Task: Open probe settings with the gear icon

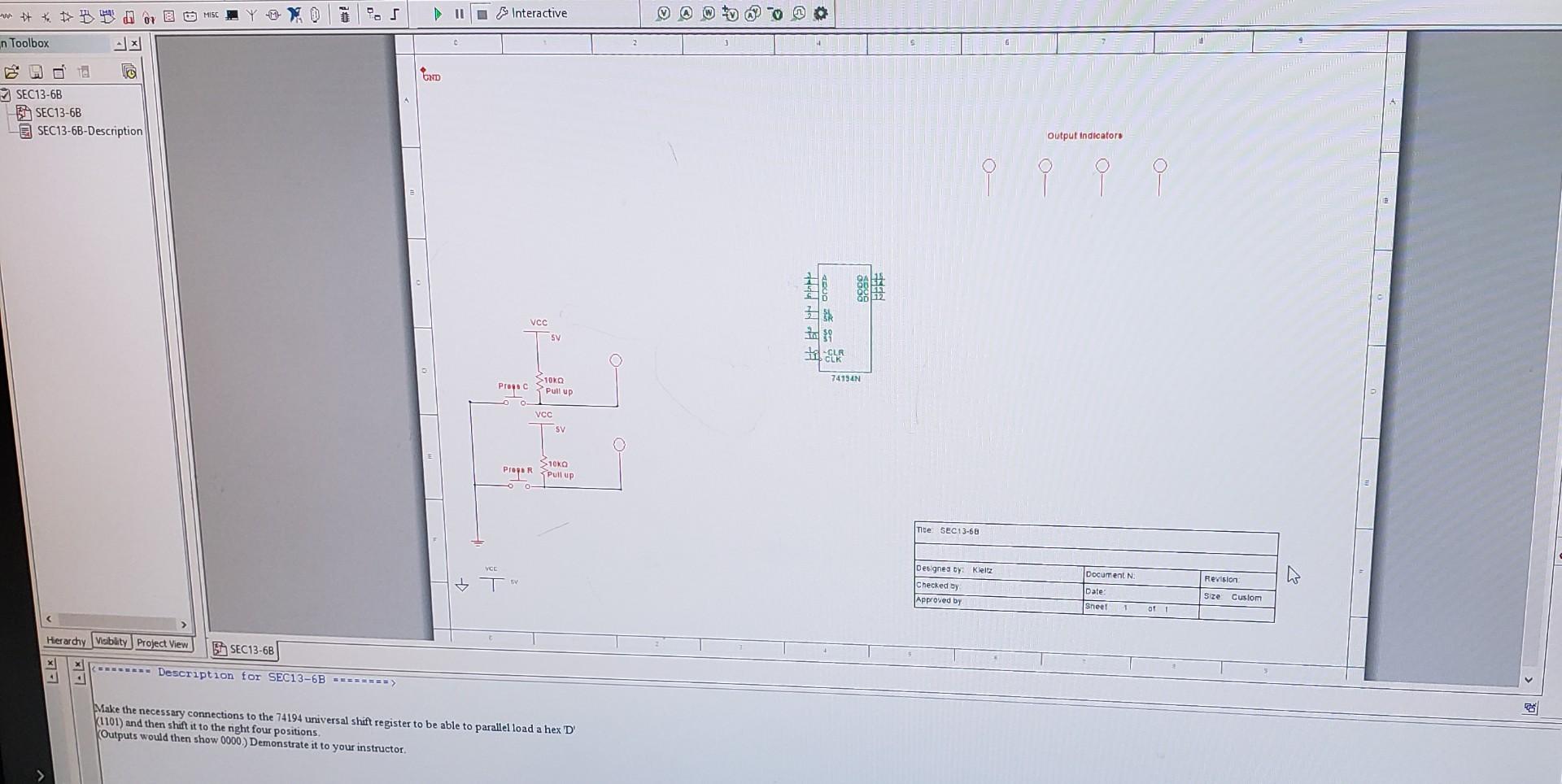Action: pyautogui.click(x=822, y=13)
